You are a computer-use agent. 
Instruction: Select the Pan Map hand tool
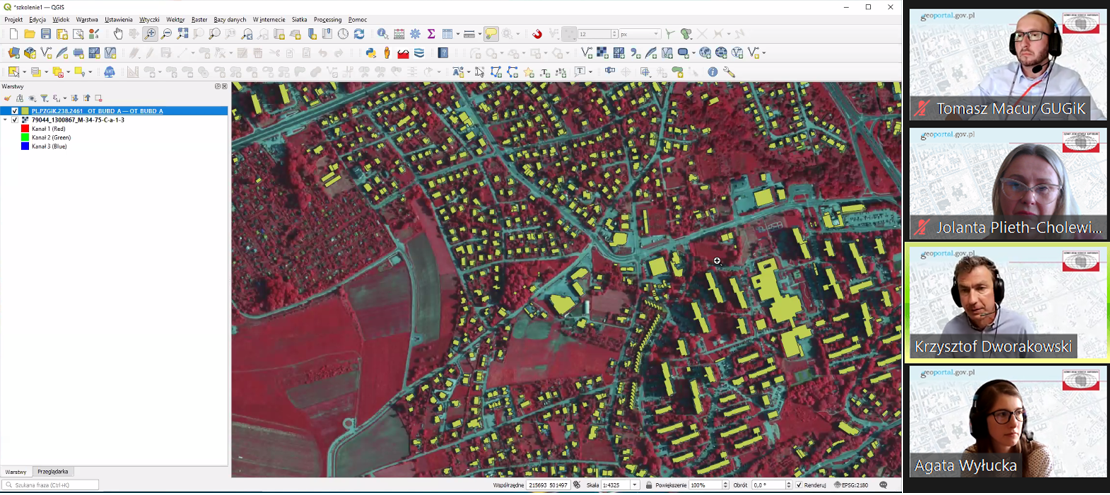pyautogui.click(x=118, y=34)
